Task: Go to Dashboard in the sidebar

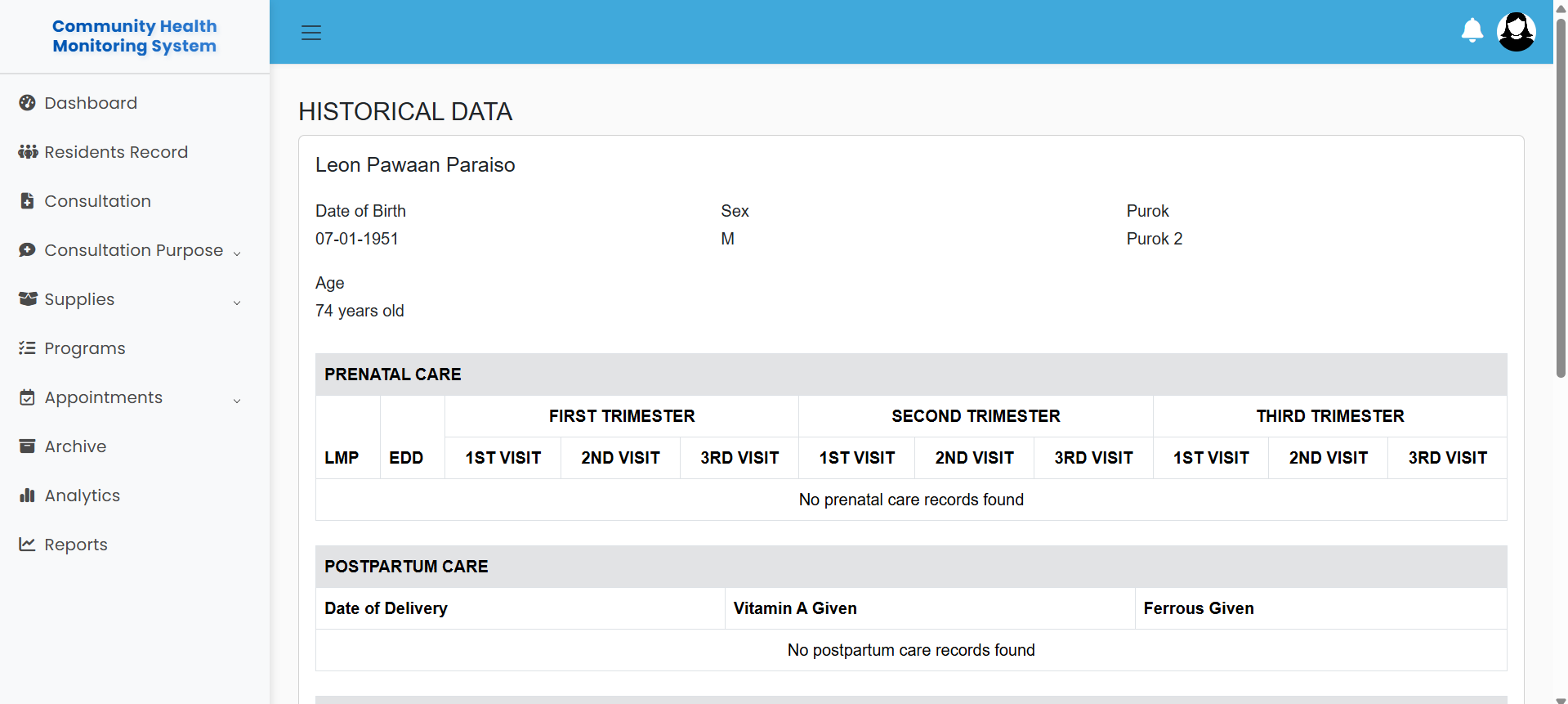Action: tap(91, 103)
